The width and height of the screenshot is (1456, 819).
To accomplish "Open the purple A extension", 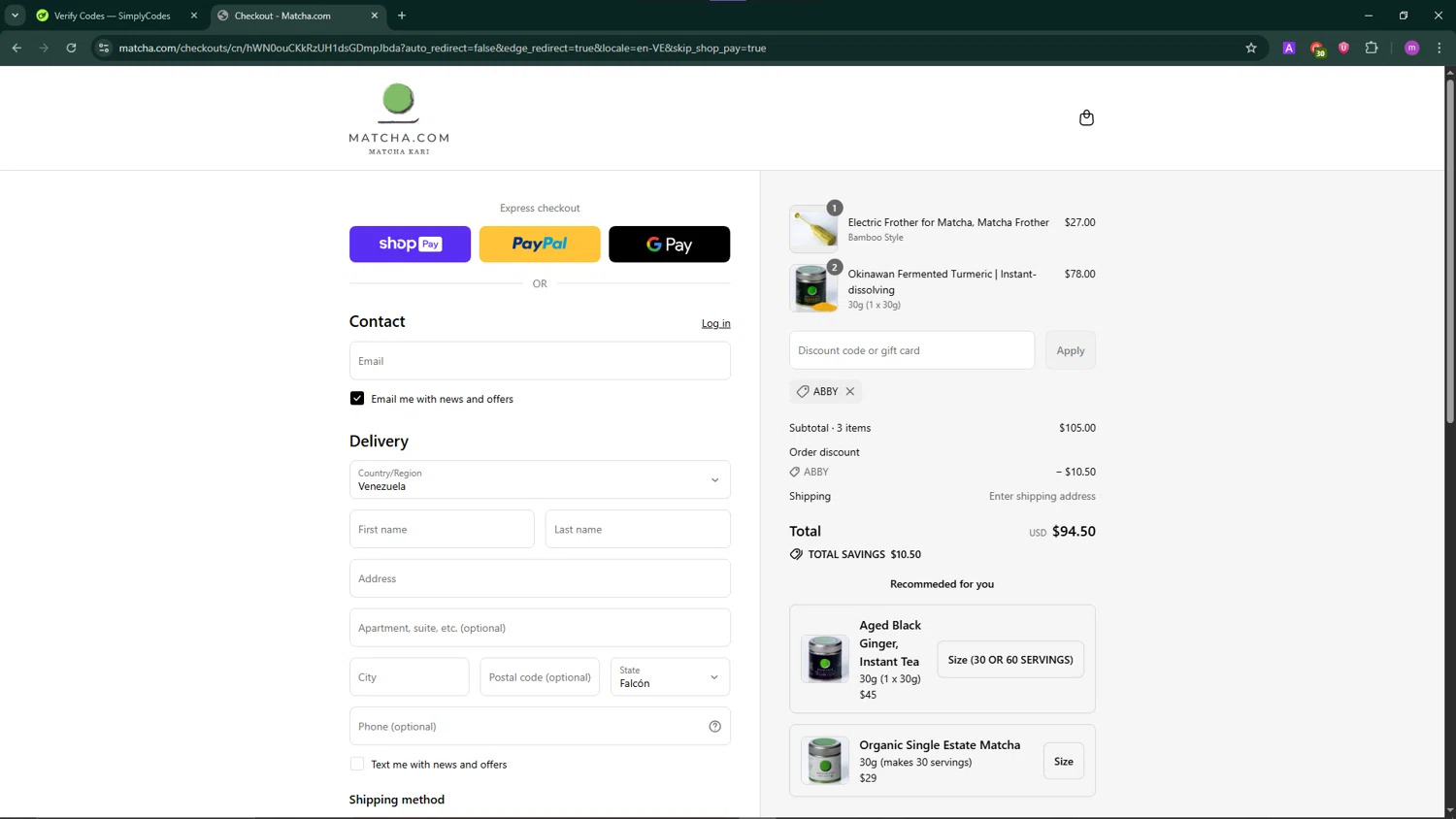I will pos(1289,48).
